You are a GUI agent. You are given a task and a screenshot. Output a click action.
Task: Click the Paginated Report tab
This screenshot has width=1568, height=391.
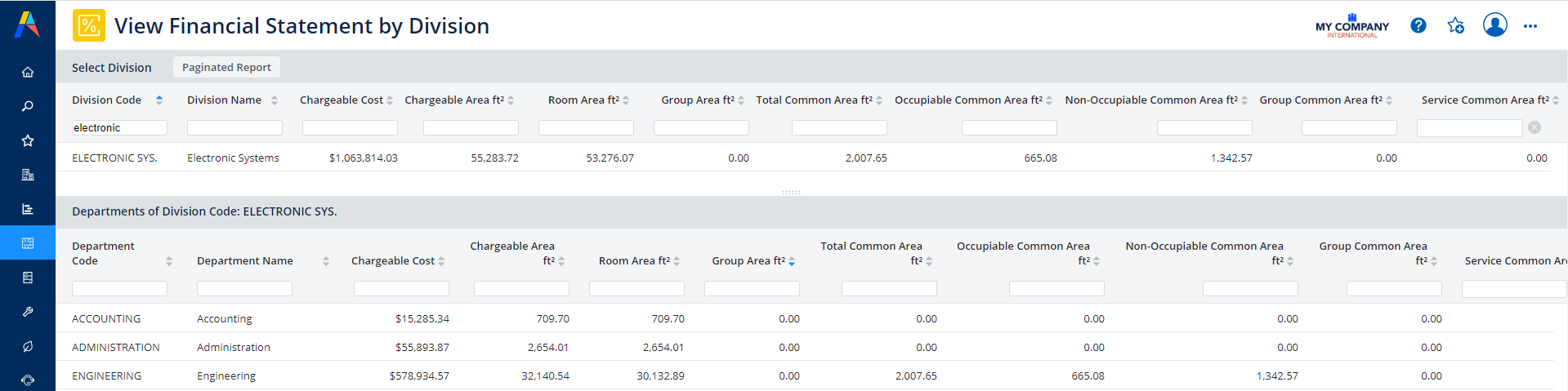point(226,67)
